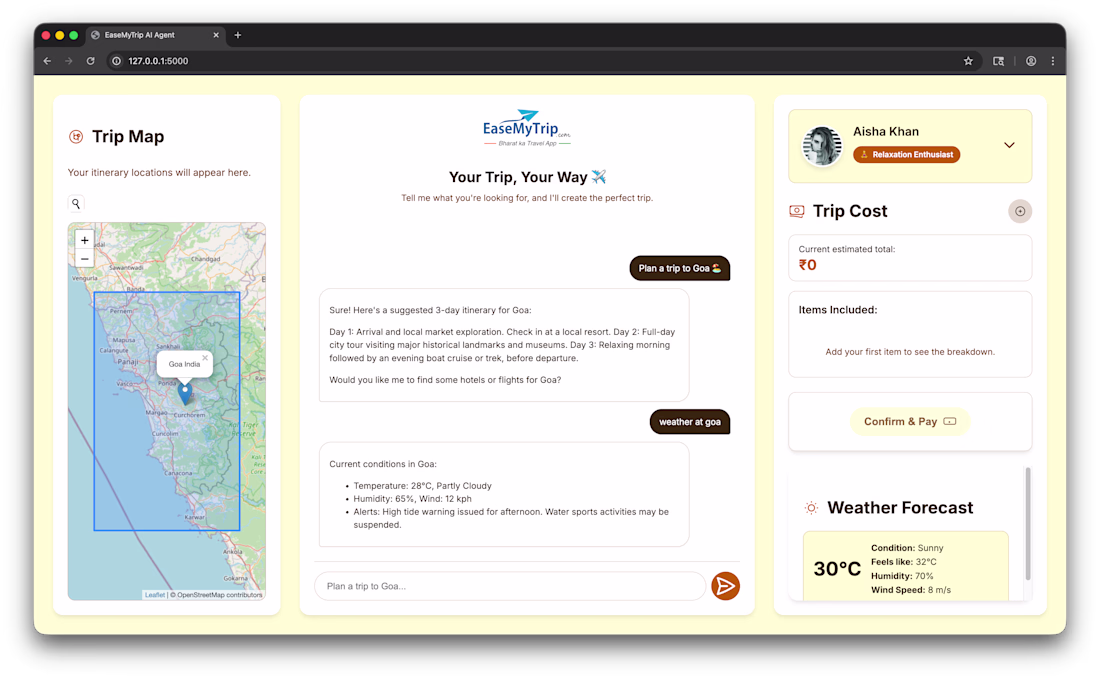Click the blue Goa map marker

click(185, 393)
